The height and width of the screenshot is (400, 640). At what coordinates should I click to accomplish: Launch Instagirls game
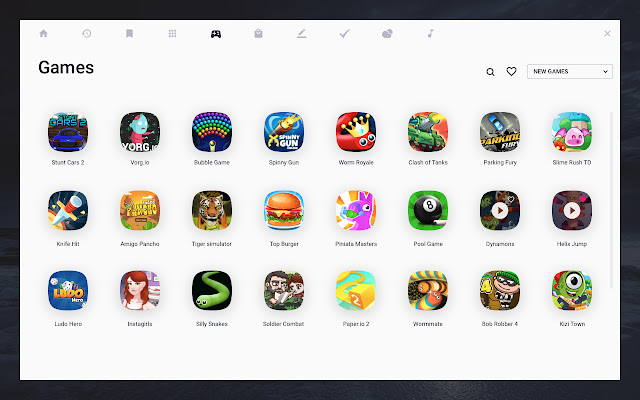[x=140, y=291]
